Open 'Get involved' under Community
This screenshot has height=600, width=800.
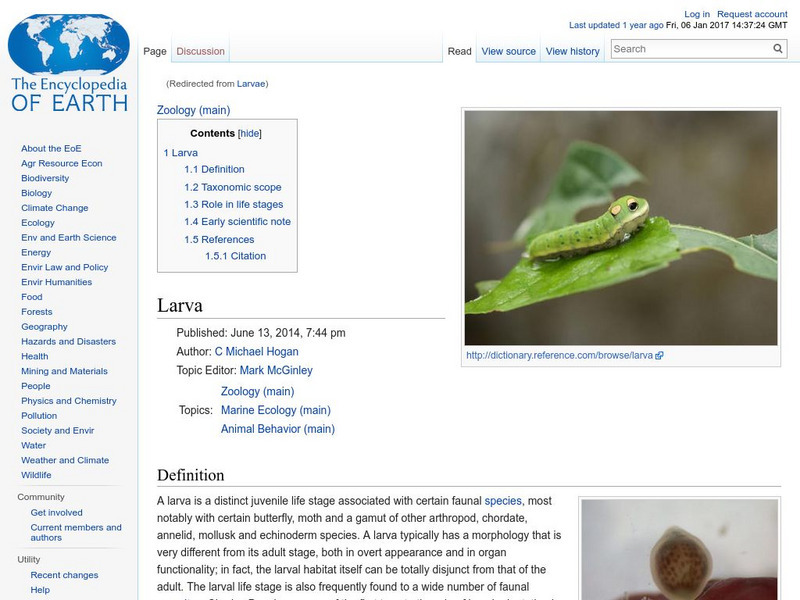point(56,512)
